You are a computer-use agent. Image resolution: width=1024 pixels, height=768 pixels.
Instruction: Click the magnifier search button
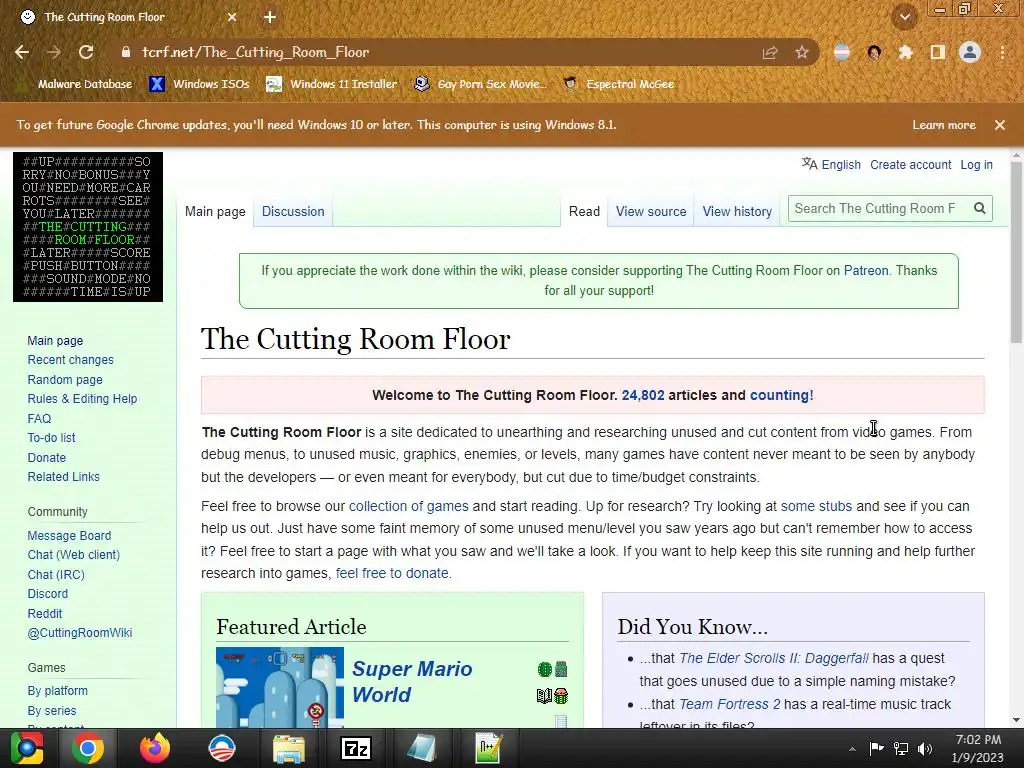tap(980, 208)
